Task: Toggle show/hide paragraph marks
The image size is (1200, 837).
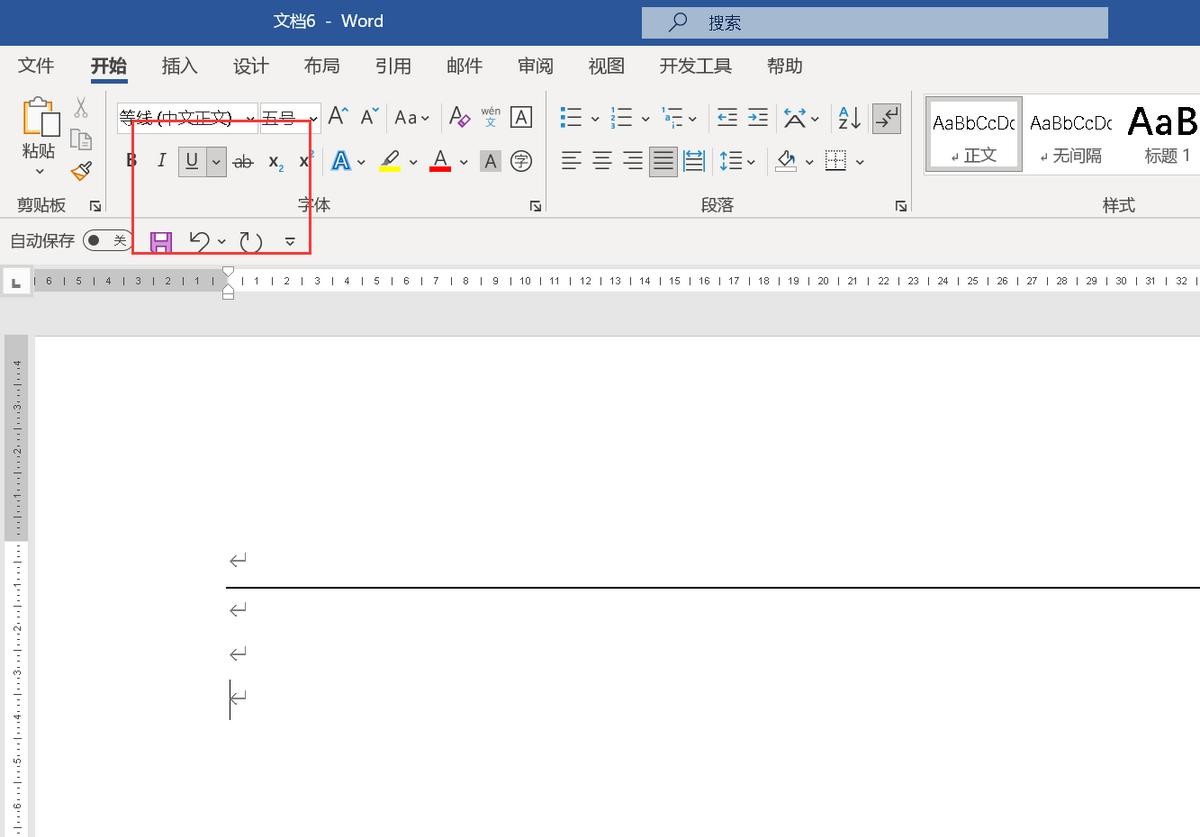Action: [886, 118]
